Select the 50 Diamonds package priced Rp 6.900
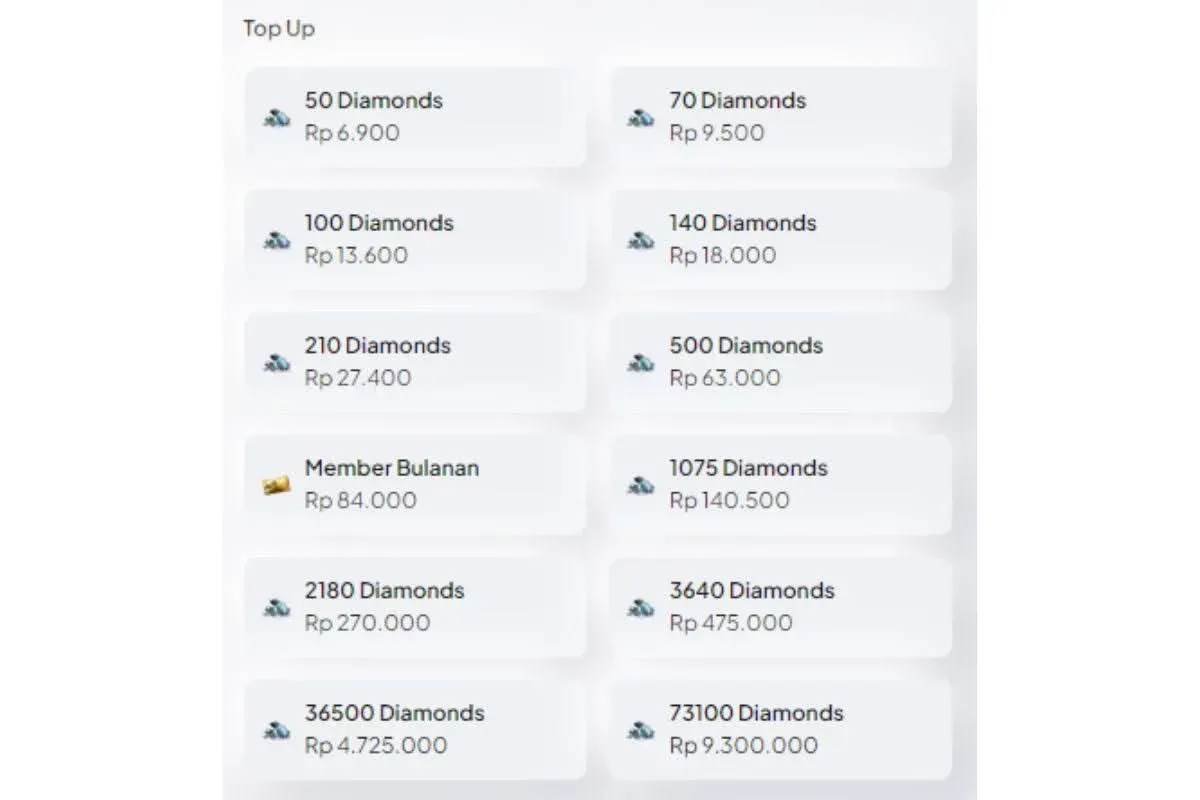The height and width of the screenshot is (800, 1200). [415, 116]
